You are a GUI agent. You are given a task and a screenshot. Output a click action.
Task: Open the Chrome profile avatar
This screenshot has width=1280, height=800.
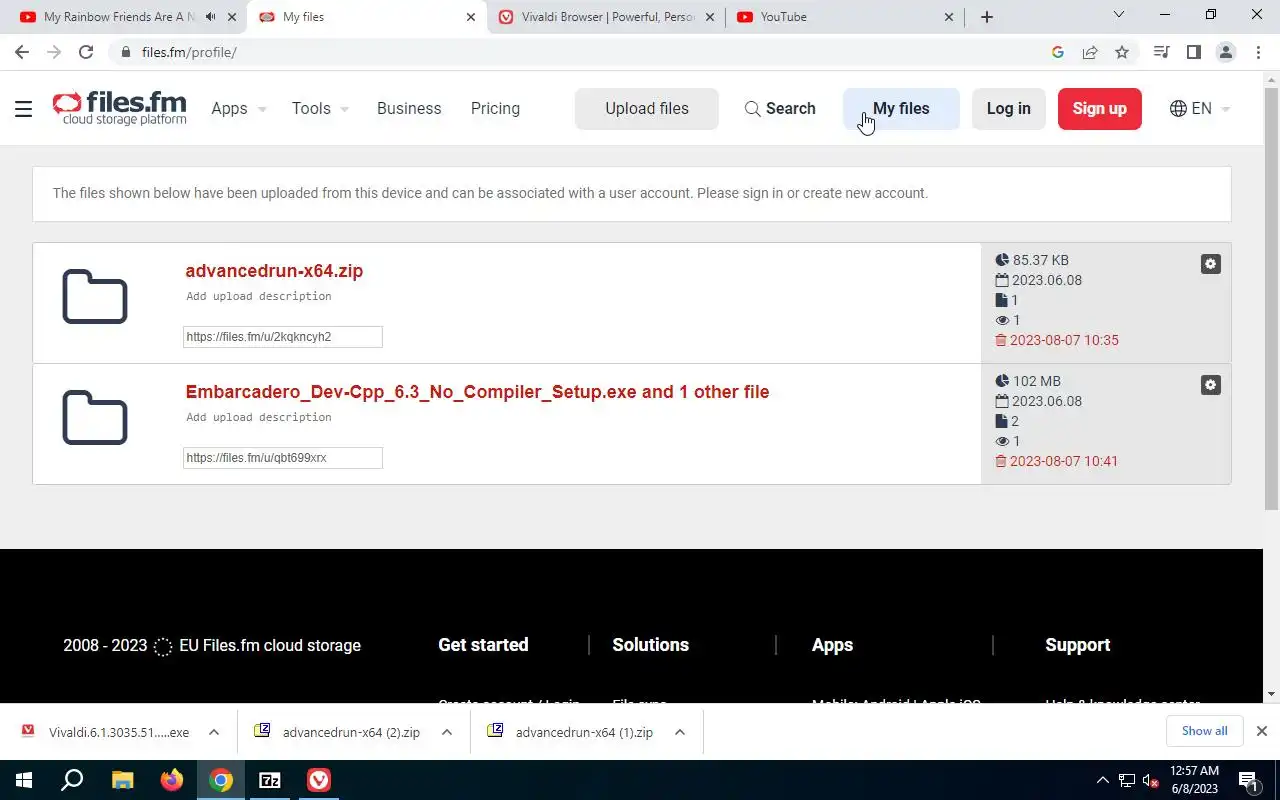[x=1225, y=52]
